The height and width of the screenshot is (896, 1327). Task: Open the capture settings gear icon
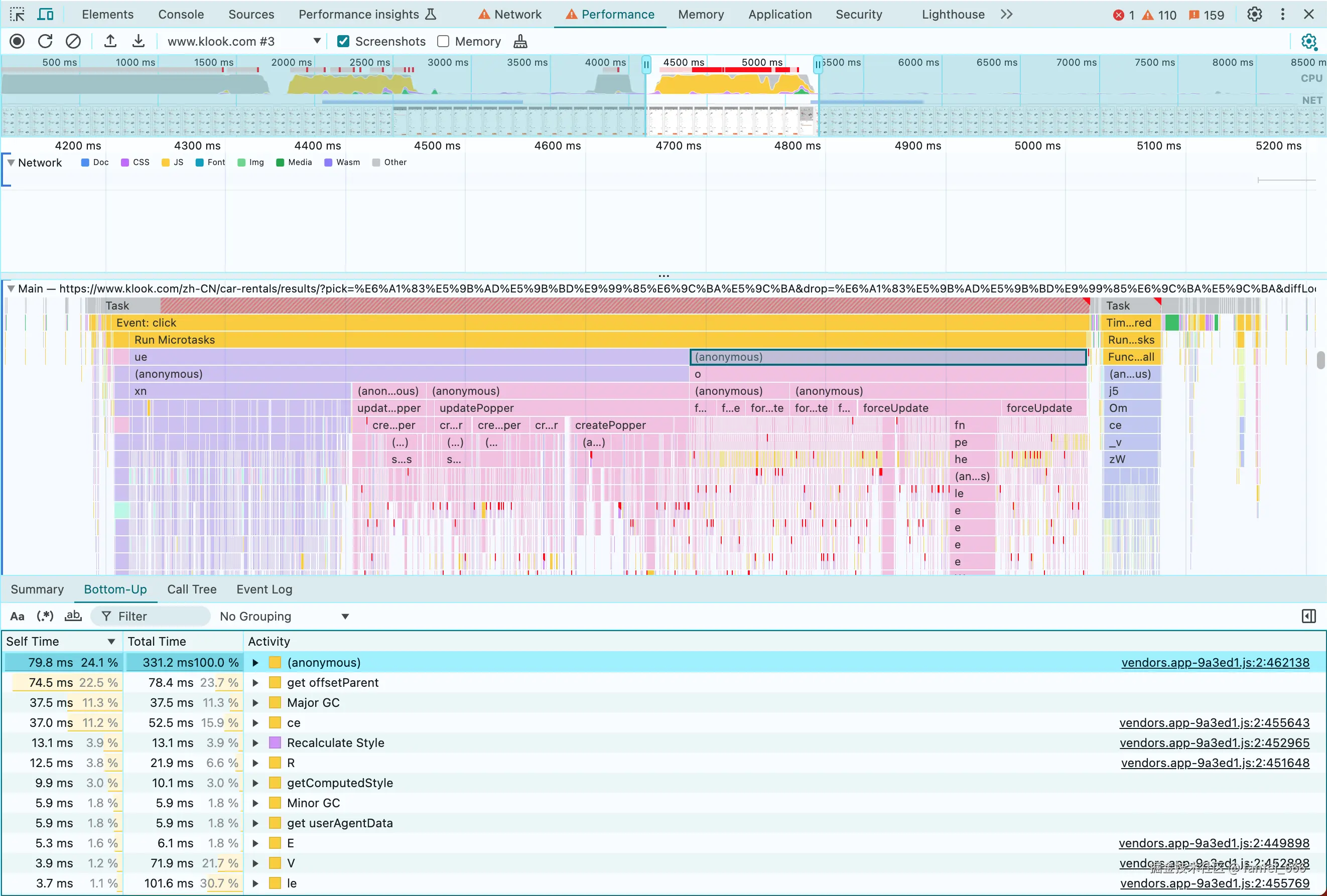pos(1308,41)
